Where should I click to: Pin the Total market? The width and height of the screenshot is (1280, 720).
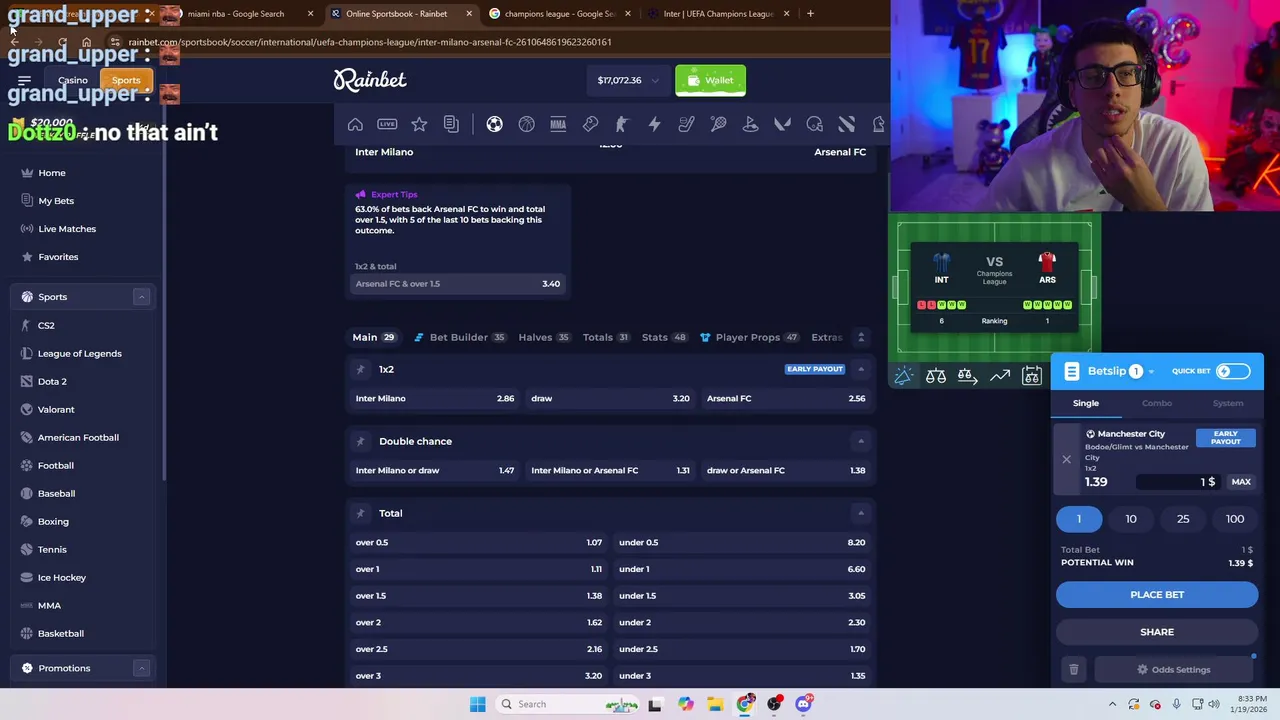(x=360, y=513)
